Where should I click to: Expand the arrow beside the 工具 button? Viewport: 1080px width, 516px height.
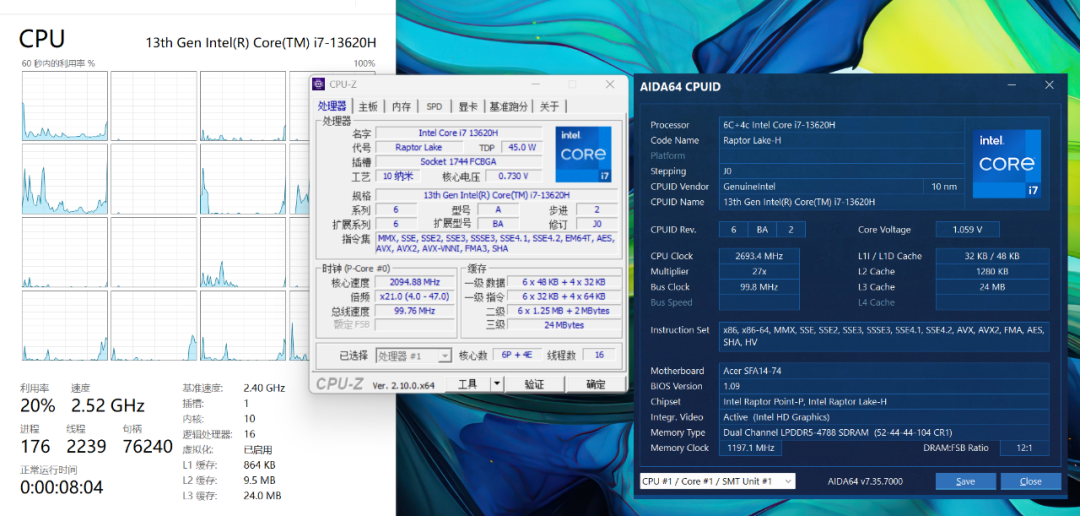[497, 384]
